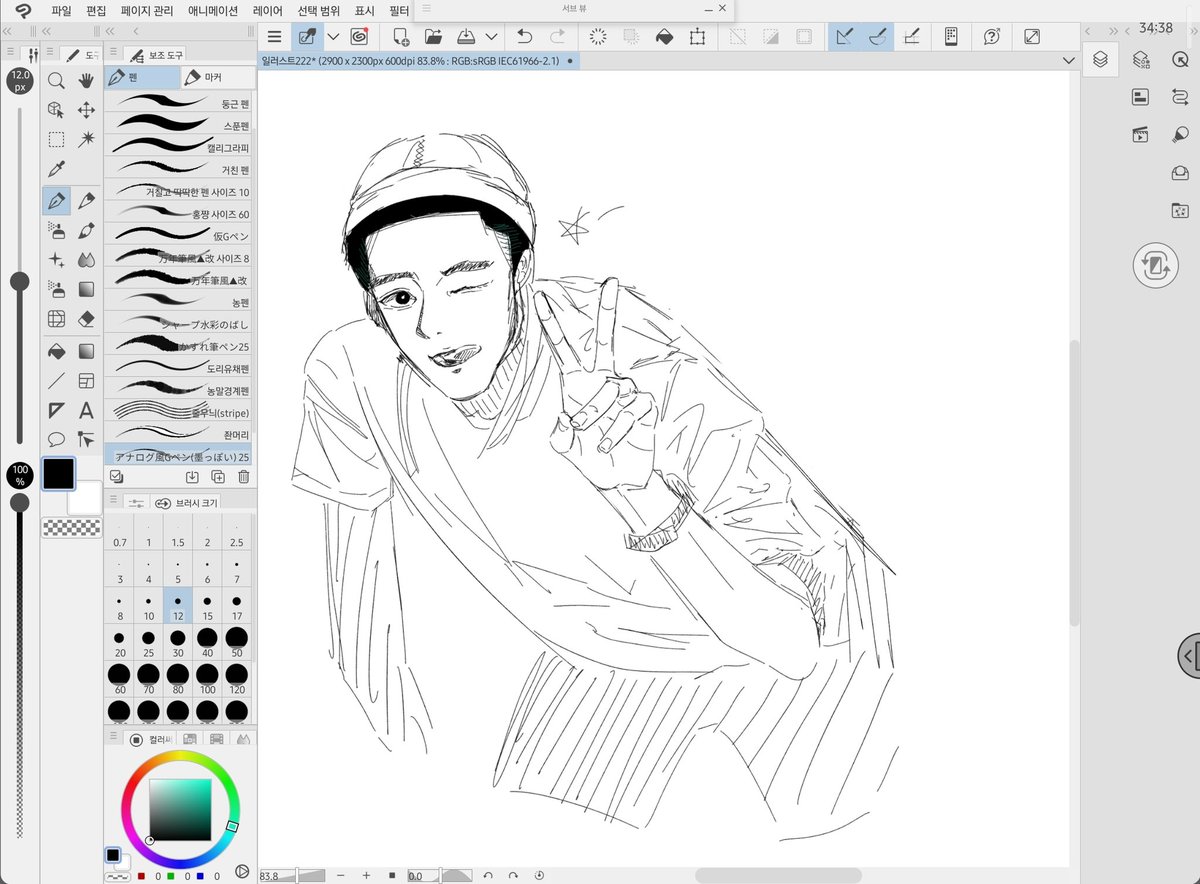This screenshot has width=1200, height=884.
Task: Open the 파일 menu
Action: pos(61,10)
